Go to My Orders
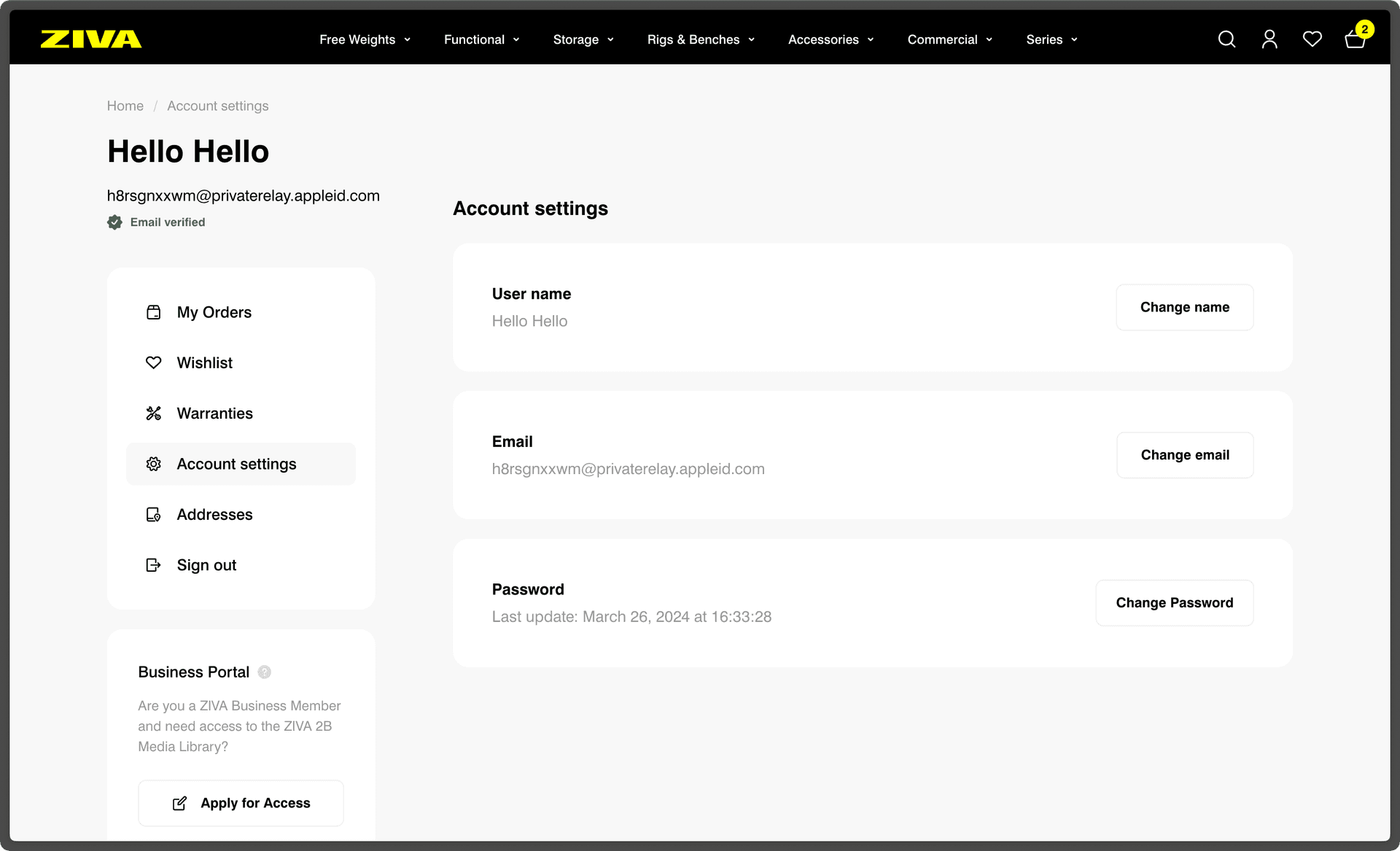 pyautogui.click(x=214, y=312)
